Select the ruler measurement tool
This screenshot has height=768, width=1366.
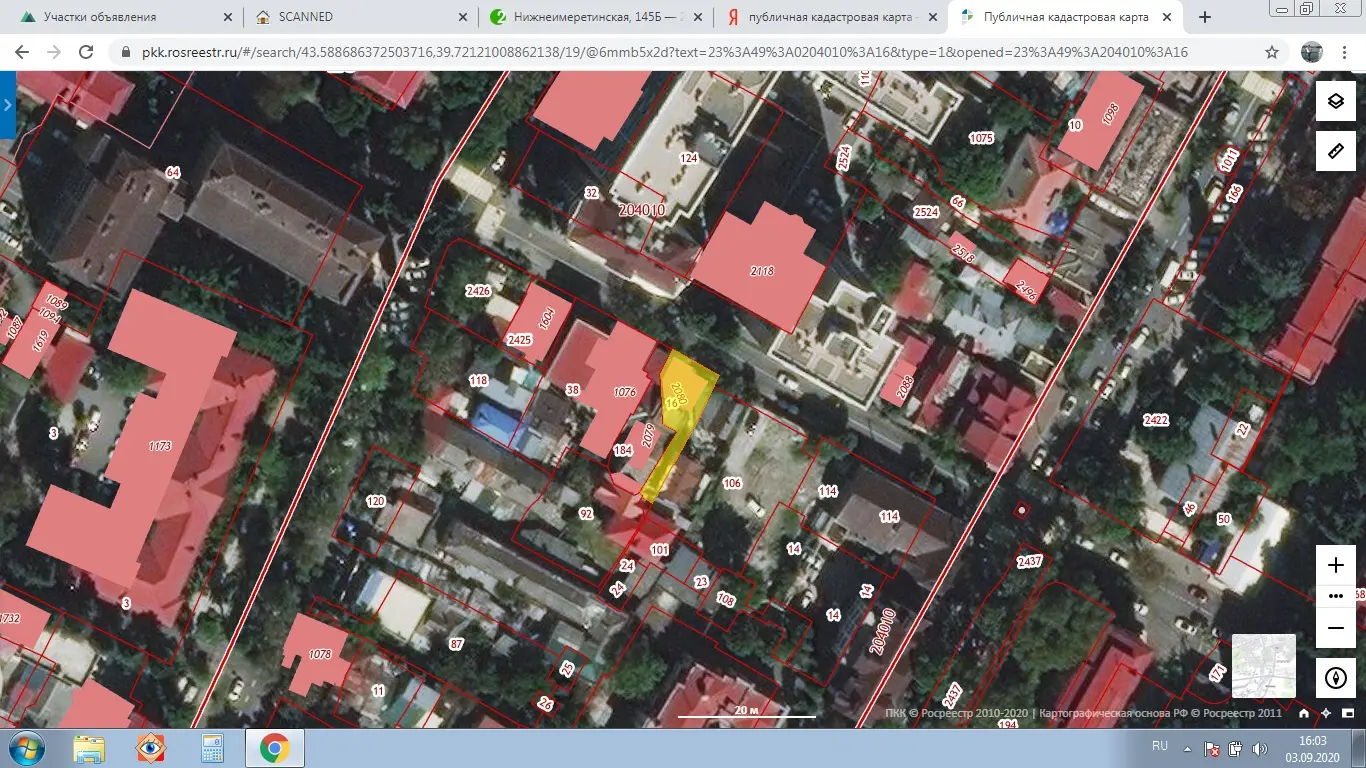click(1335, 151)
